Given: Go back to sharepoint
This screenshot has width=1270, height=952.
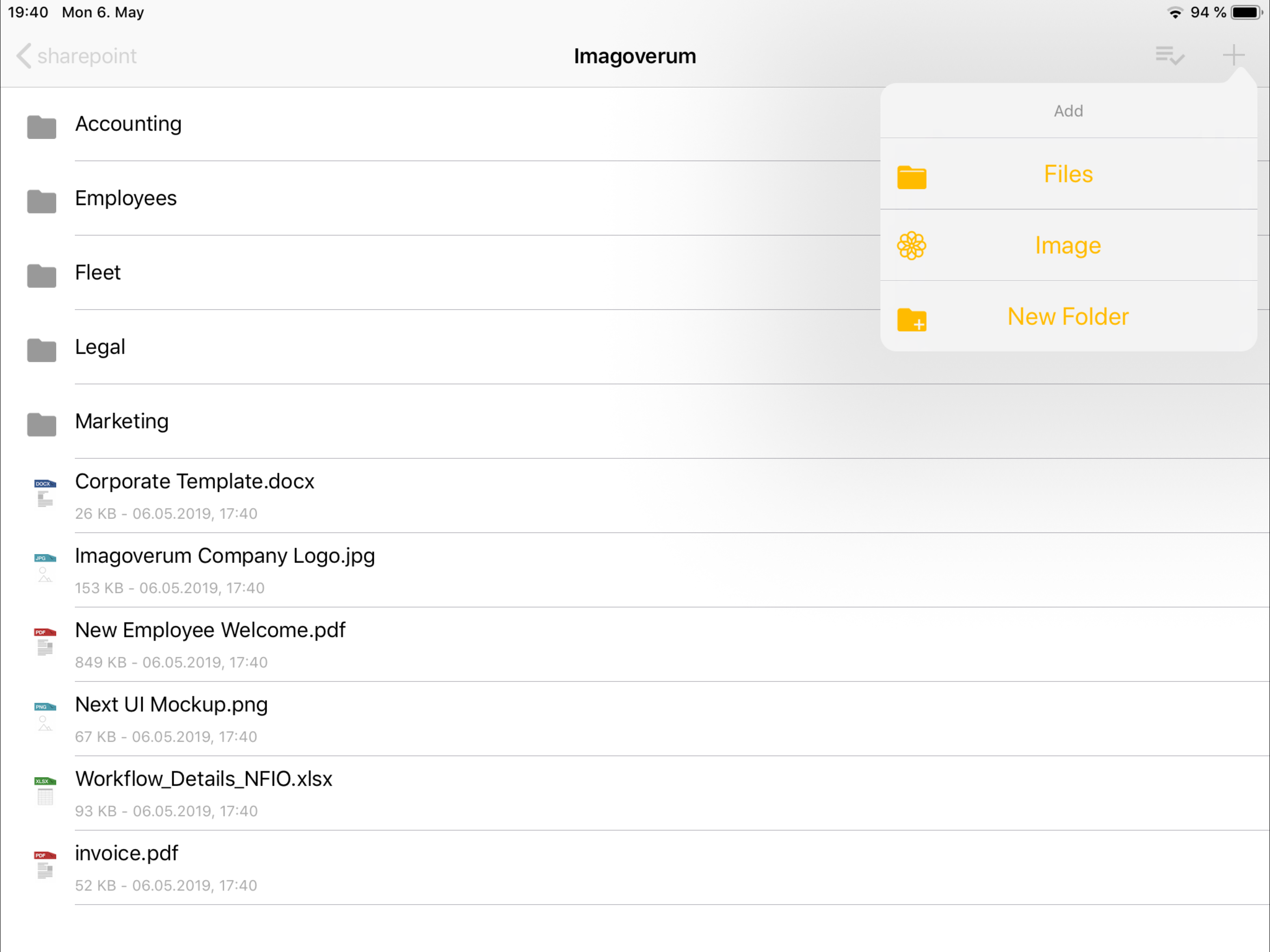Looking at the screenshot, I should pos(76,56).
